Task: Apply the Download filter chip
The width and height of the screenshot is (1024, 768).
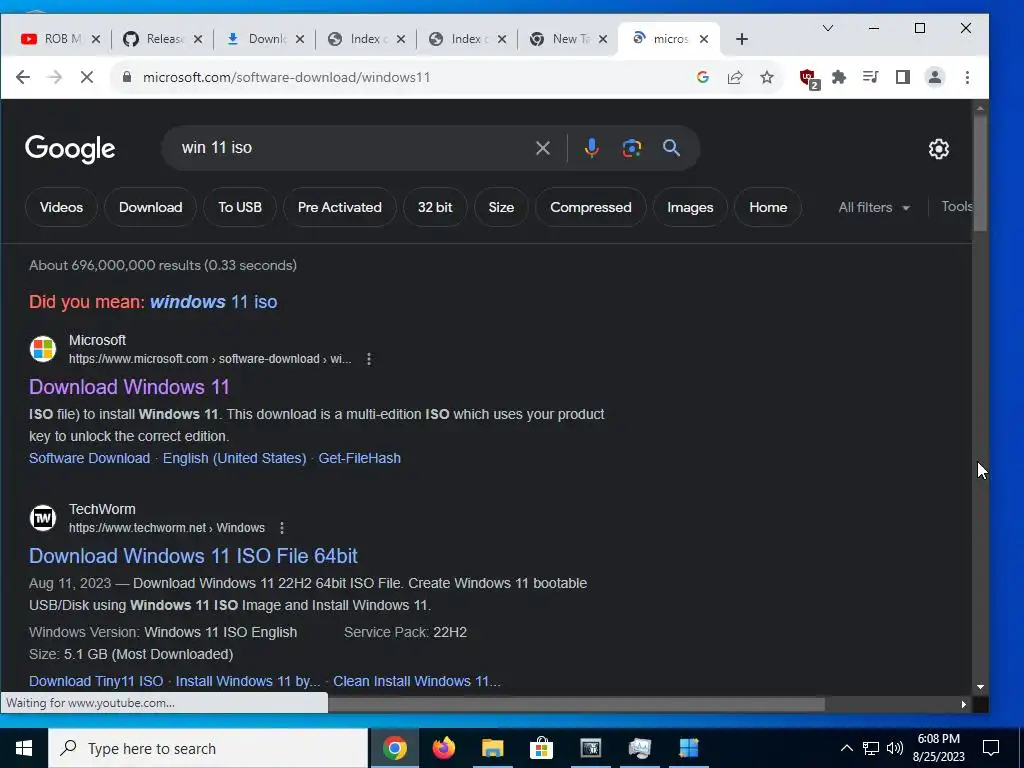Action: click(x=150, y=207)
